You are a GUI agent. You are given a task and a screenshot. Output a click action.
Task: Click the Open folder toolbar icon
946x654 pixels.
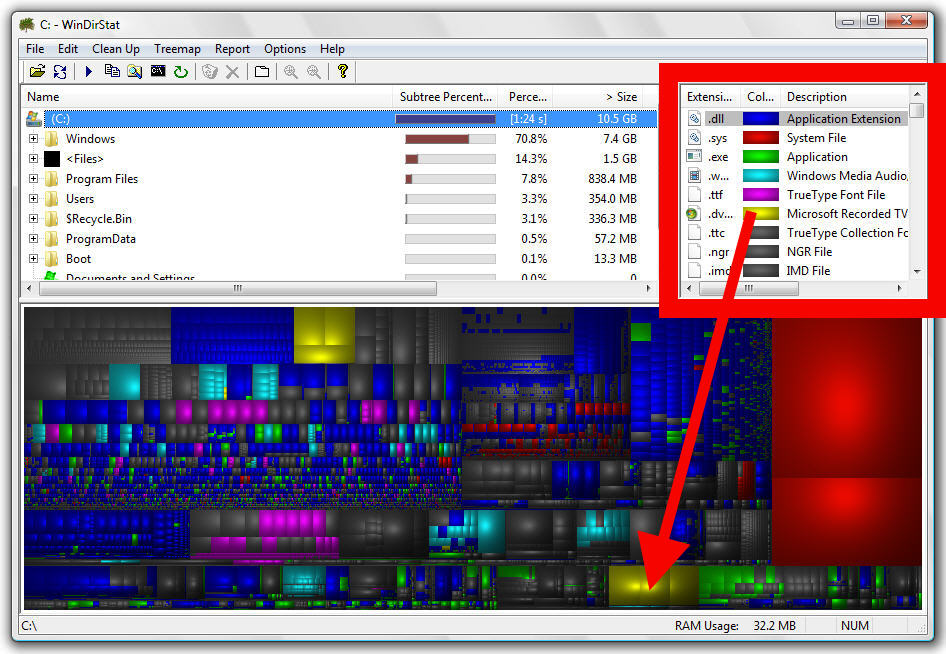[x=37, y=71]
